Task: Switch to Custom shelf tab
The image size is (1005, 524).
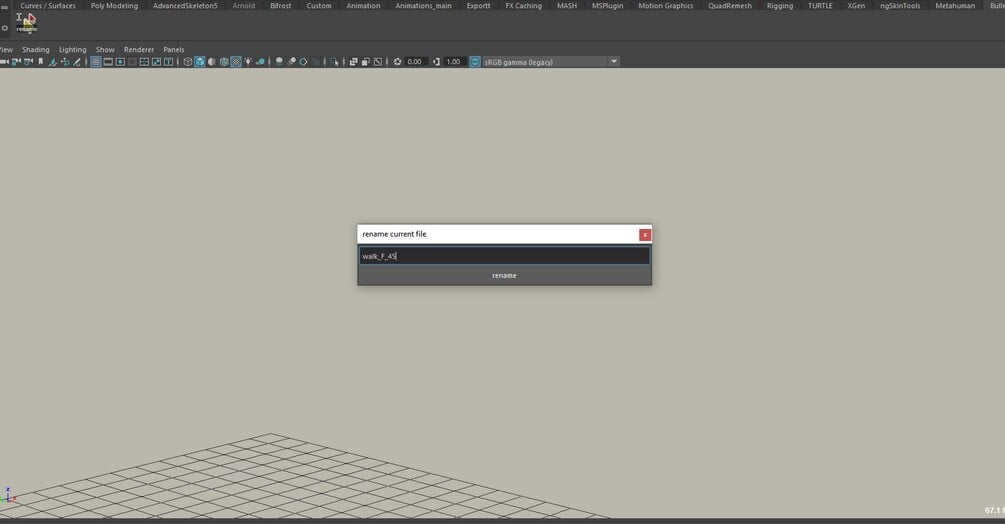Action: pyautogui.click(x=319, y=6)
